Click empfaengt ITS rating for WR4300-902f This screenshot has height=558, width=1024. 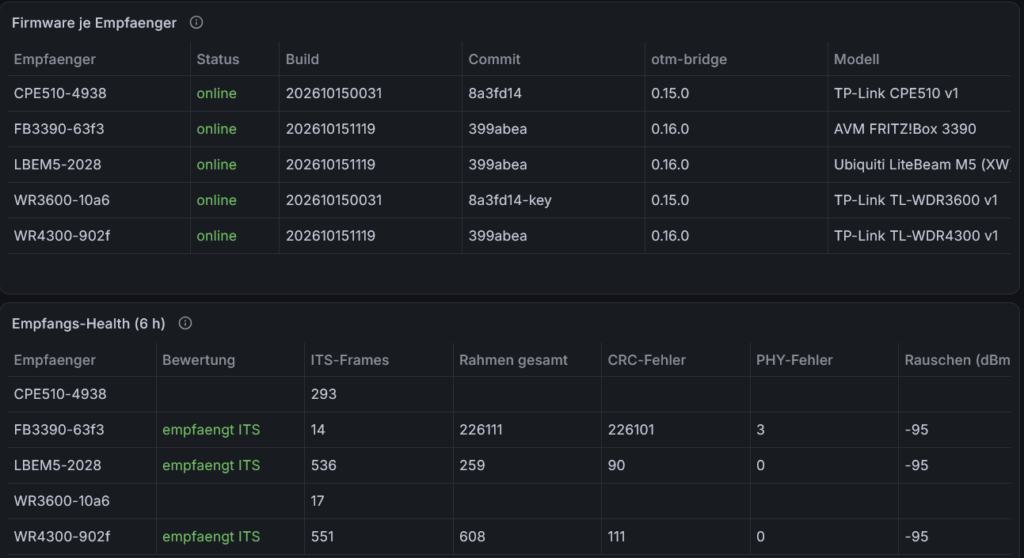211,536
